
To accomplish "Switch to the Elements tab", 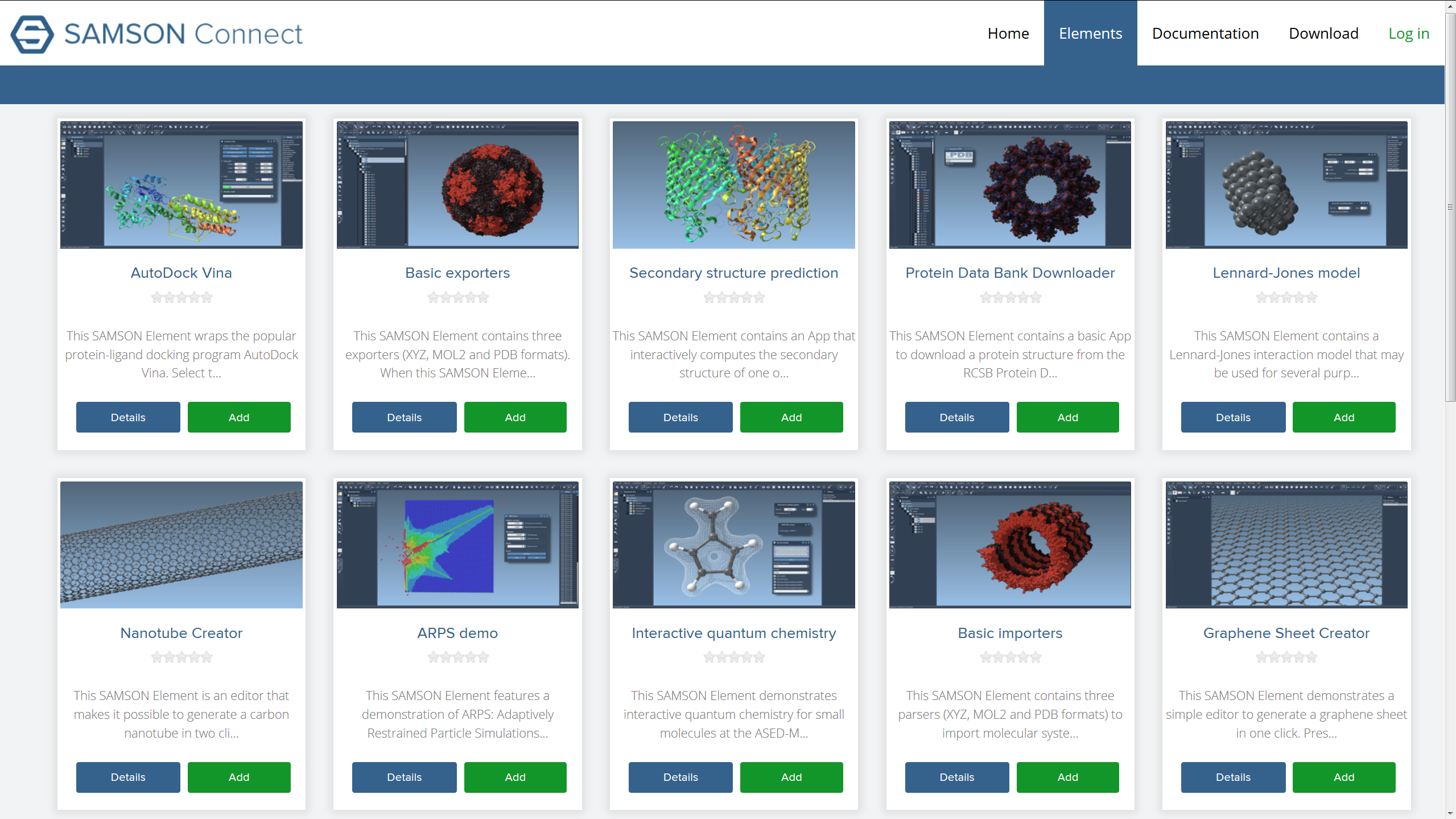I will click(x=1090, y=33).
